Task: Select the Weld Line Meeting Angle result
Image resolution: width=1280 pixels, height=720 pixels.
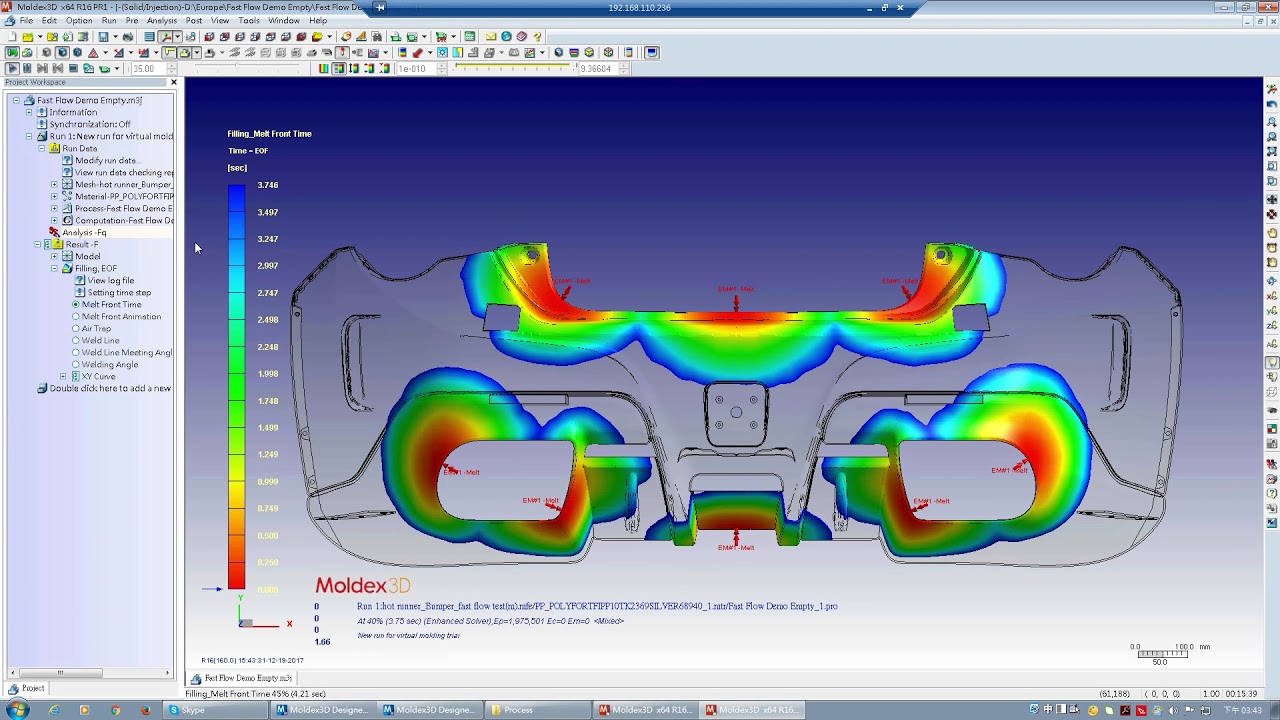Action: pos(127,352)
